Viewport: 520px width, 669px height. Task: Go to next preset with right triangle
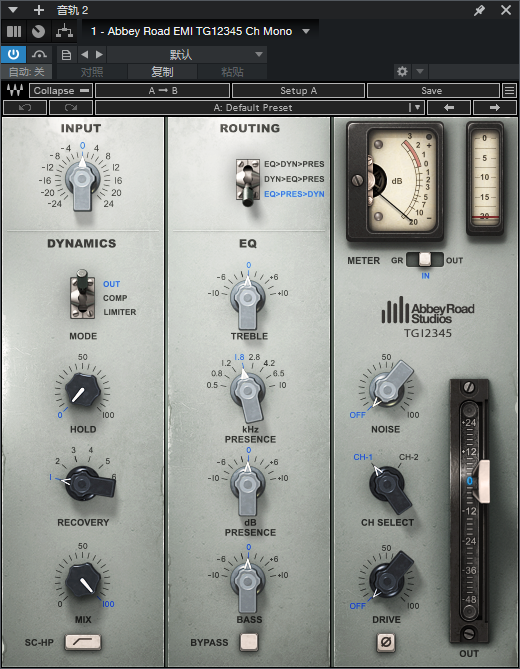(x=99, y=55)
